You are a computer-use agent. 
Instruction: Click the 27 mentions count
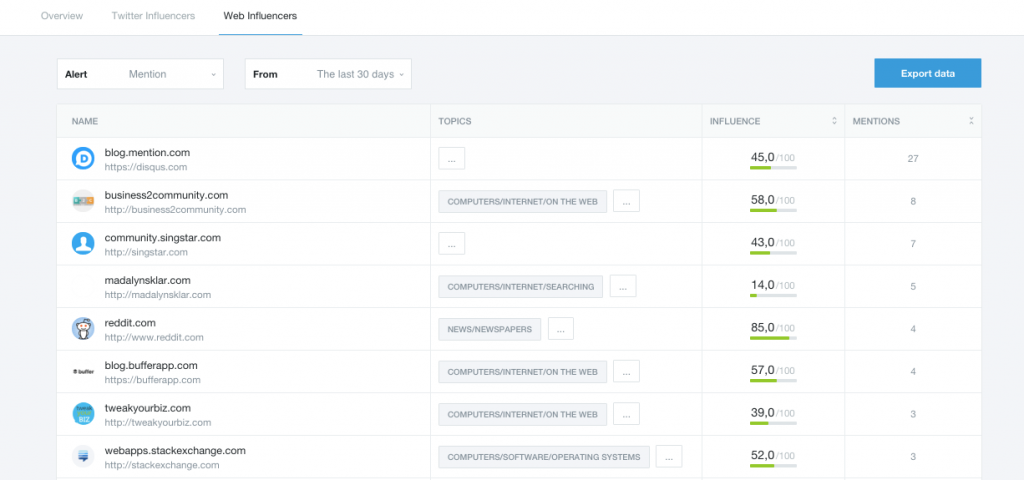(913, 159)
